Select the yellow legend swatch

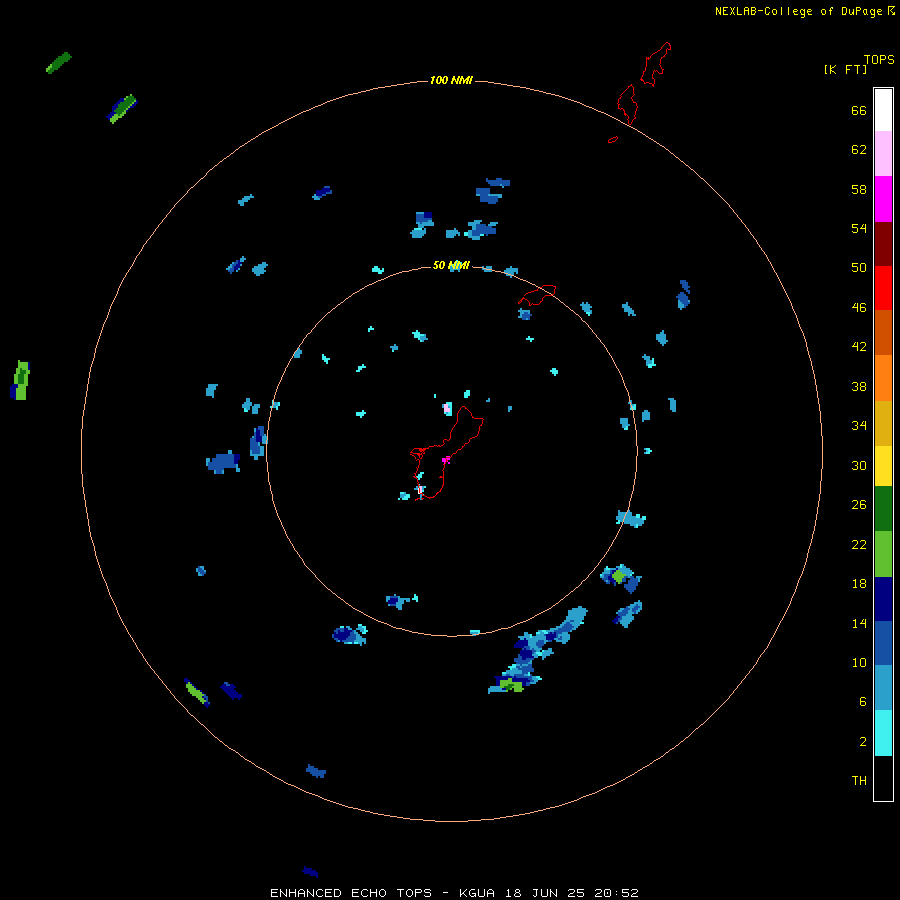[883, 466]
